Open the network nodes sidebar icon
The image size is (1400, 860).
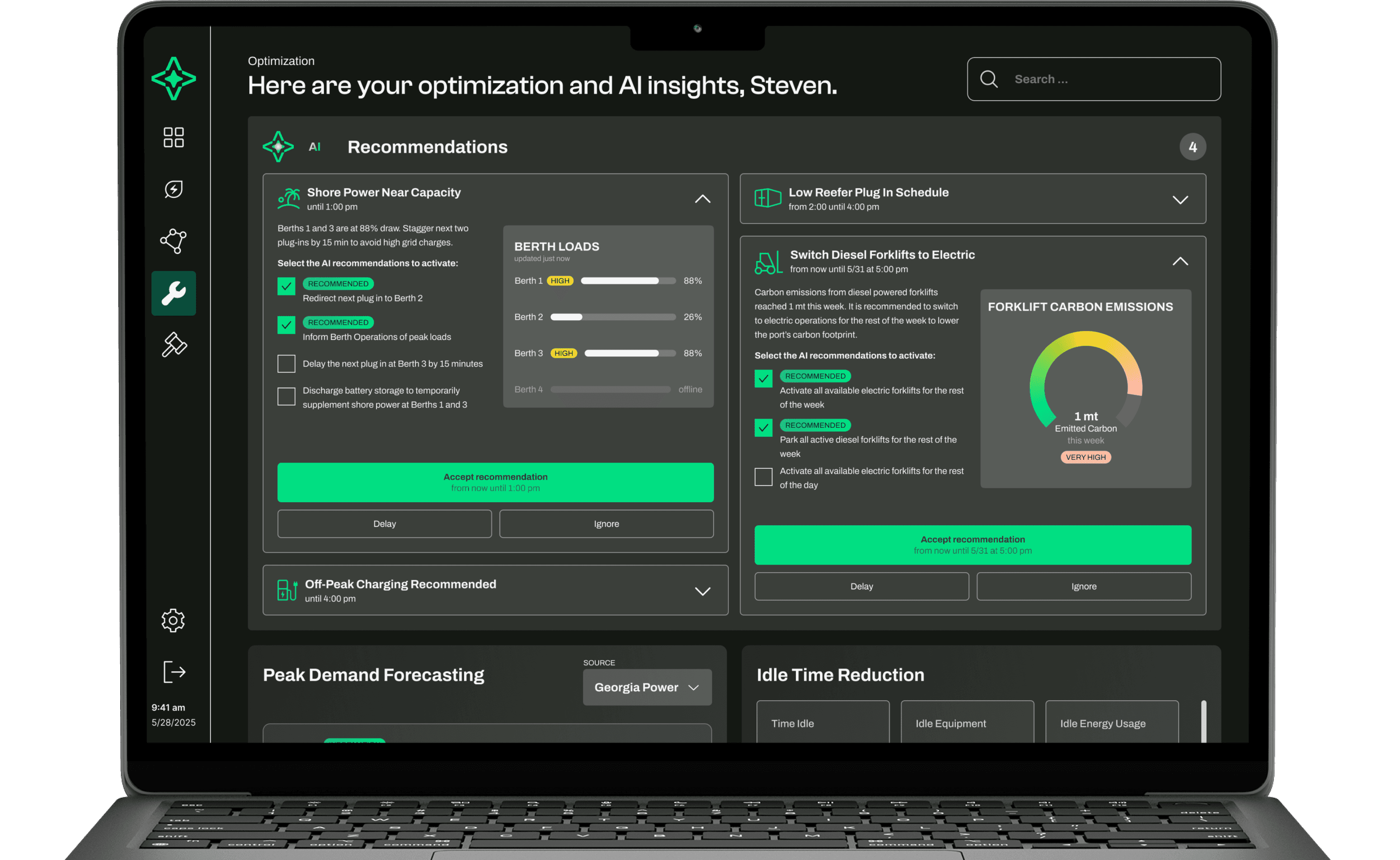pos(174,241)
